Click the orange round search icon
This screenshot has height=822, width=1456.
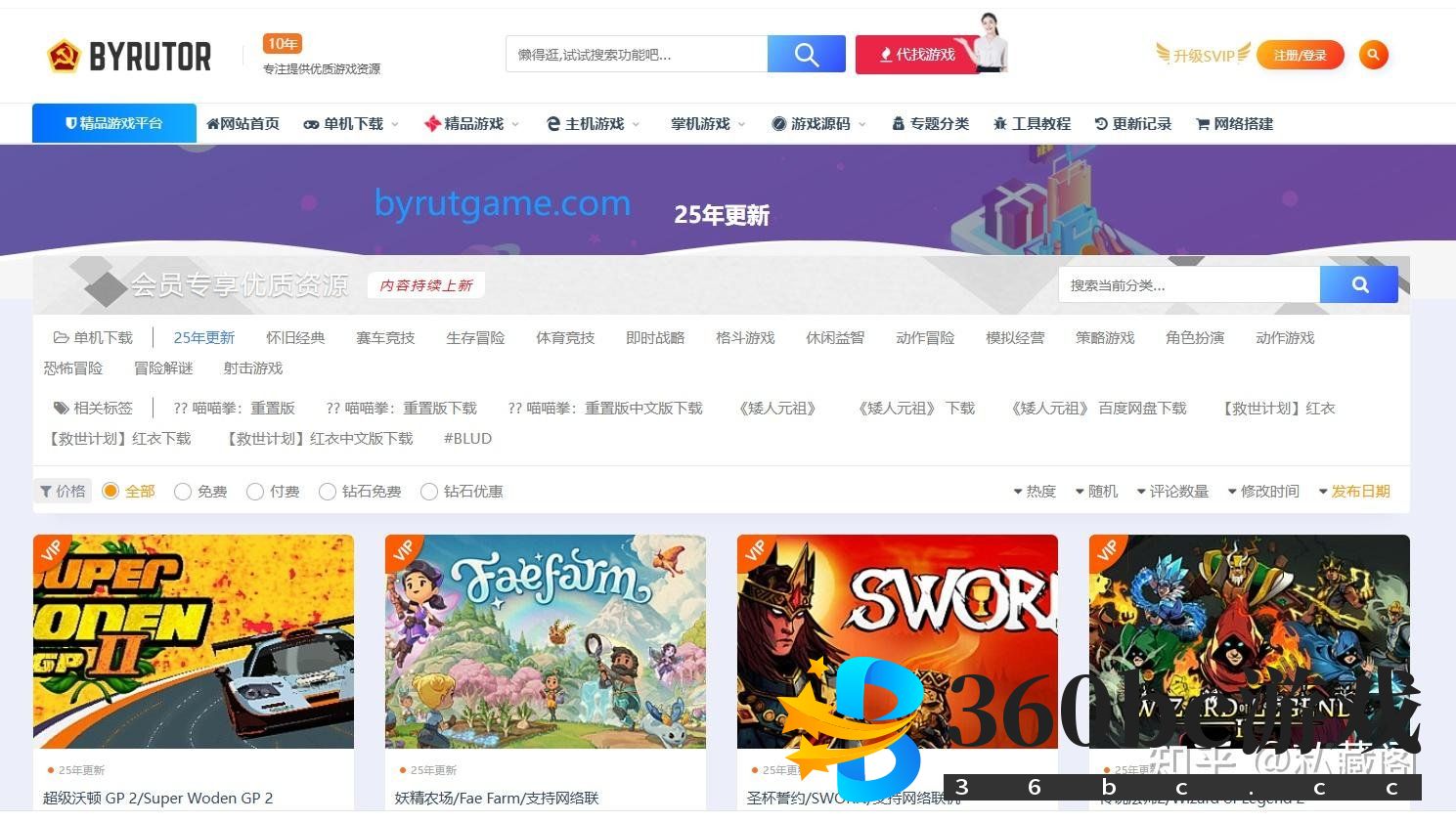click(1373, 55)
